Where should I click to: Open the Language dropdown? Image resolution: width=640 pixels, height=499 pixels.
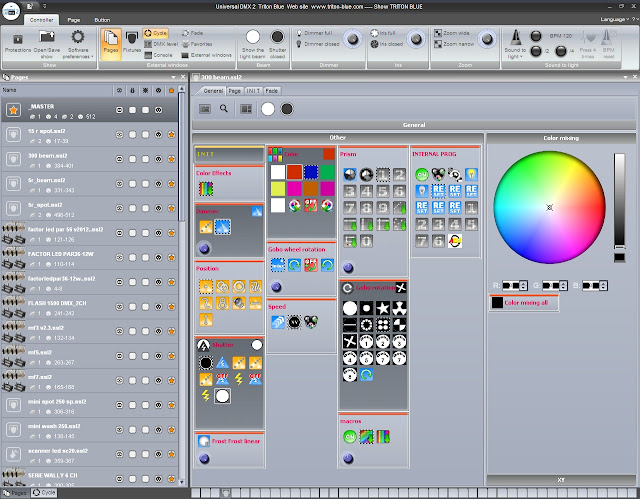(610, 18)
